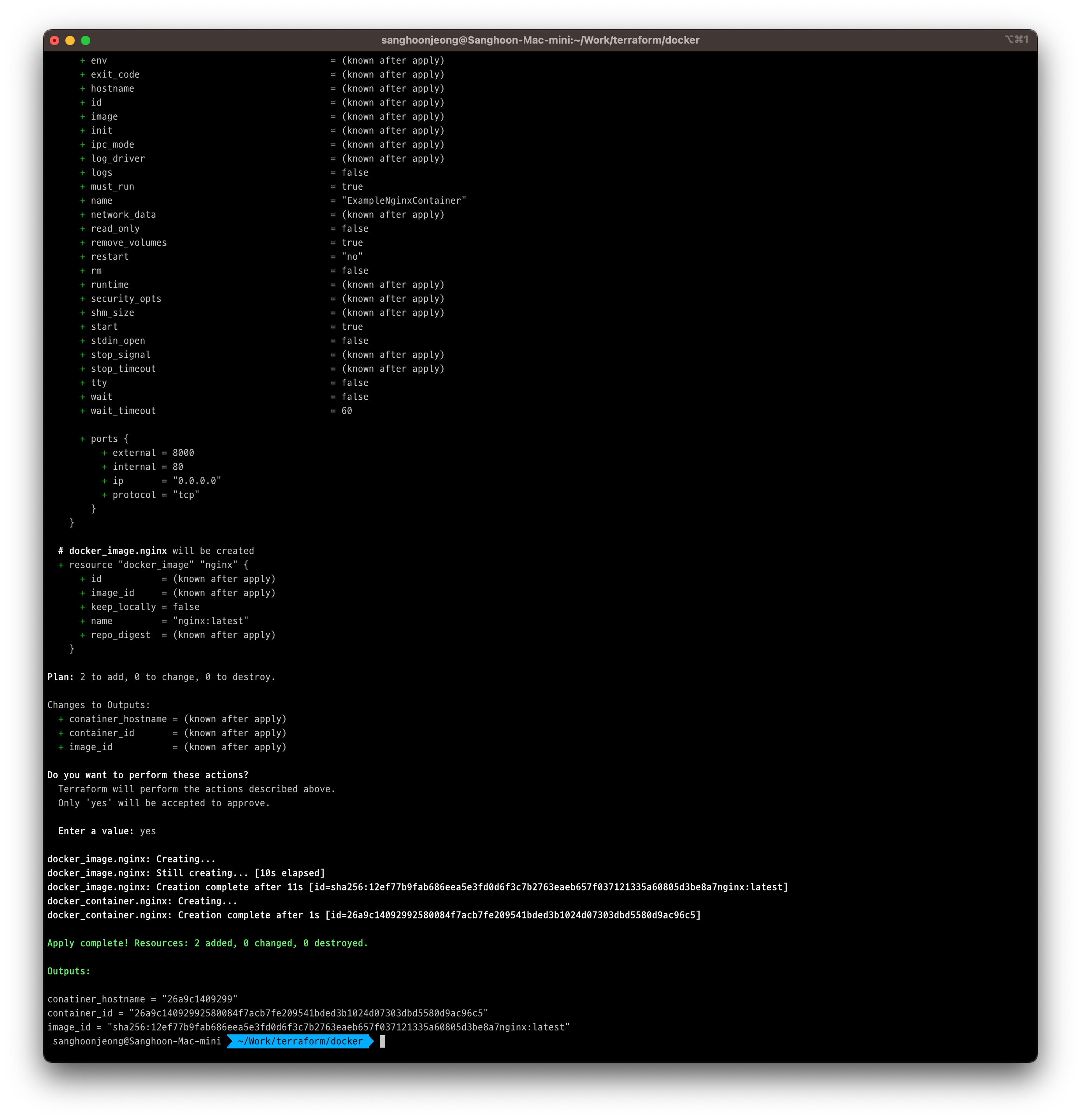Click the '# docker_image.nginx will be created' line
The image size is (1081, 1120).
click(x=156, y=551)
